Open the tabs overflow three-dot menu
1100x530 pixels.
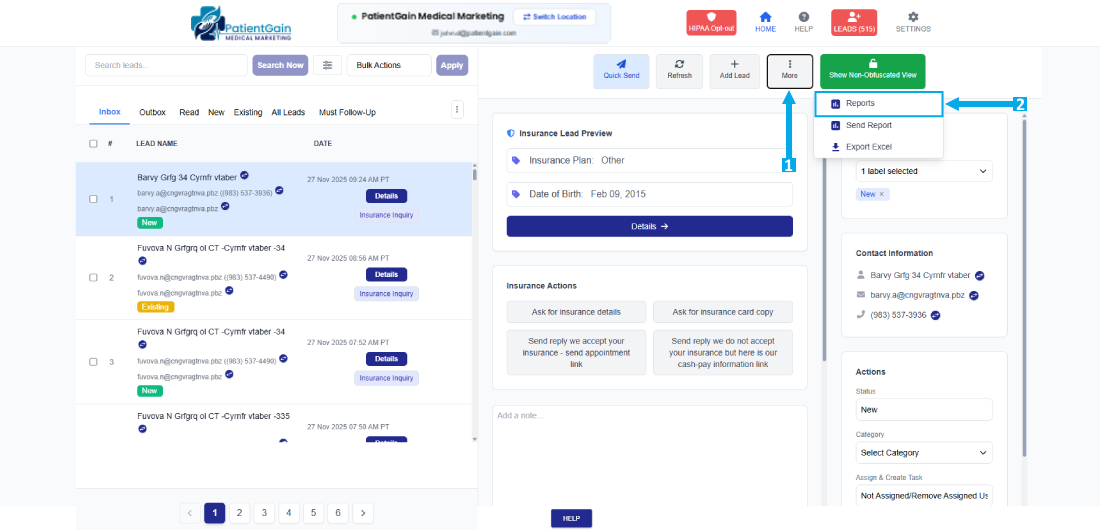pos(457,109)
